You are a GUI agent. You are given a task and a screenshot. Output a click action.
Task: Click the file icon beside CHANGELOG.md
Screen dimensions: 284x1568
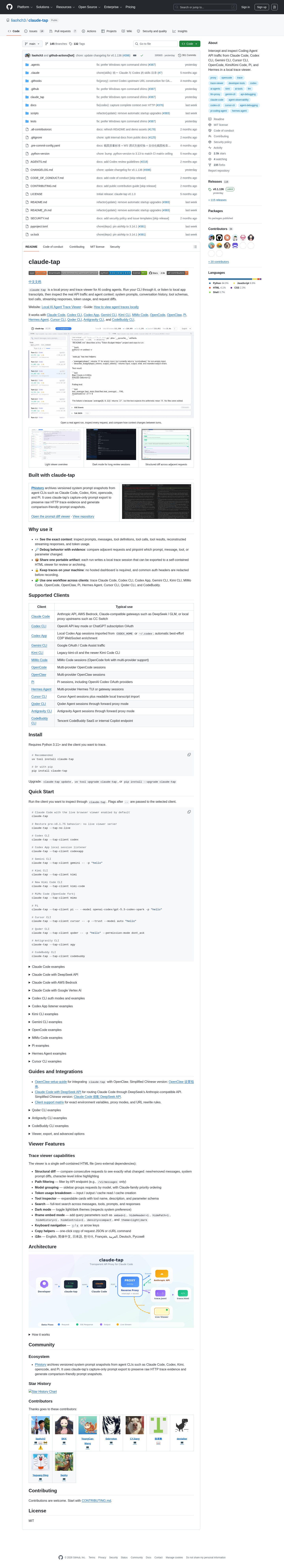[27, 170]
